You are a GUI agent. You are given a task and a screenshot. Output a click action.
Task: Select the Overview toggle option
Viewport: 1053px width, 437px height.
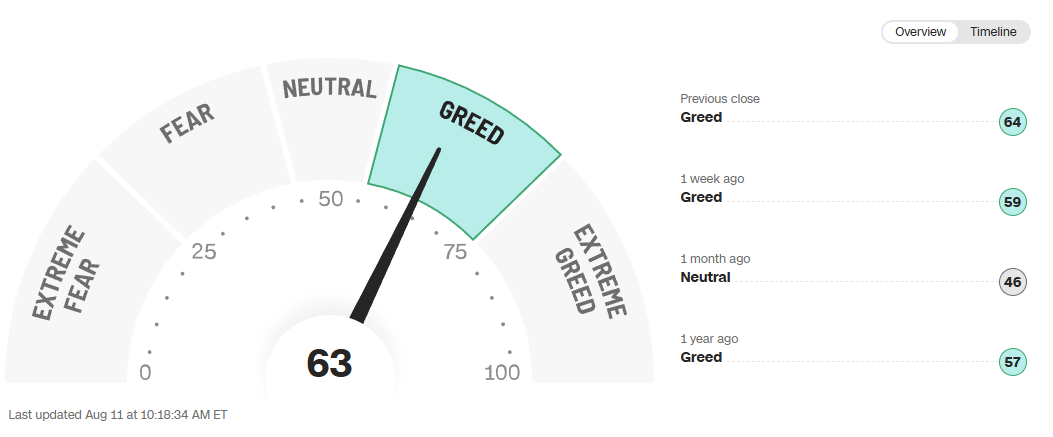point(920,32)
